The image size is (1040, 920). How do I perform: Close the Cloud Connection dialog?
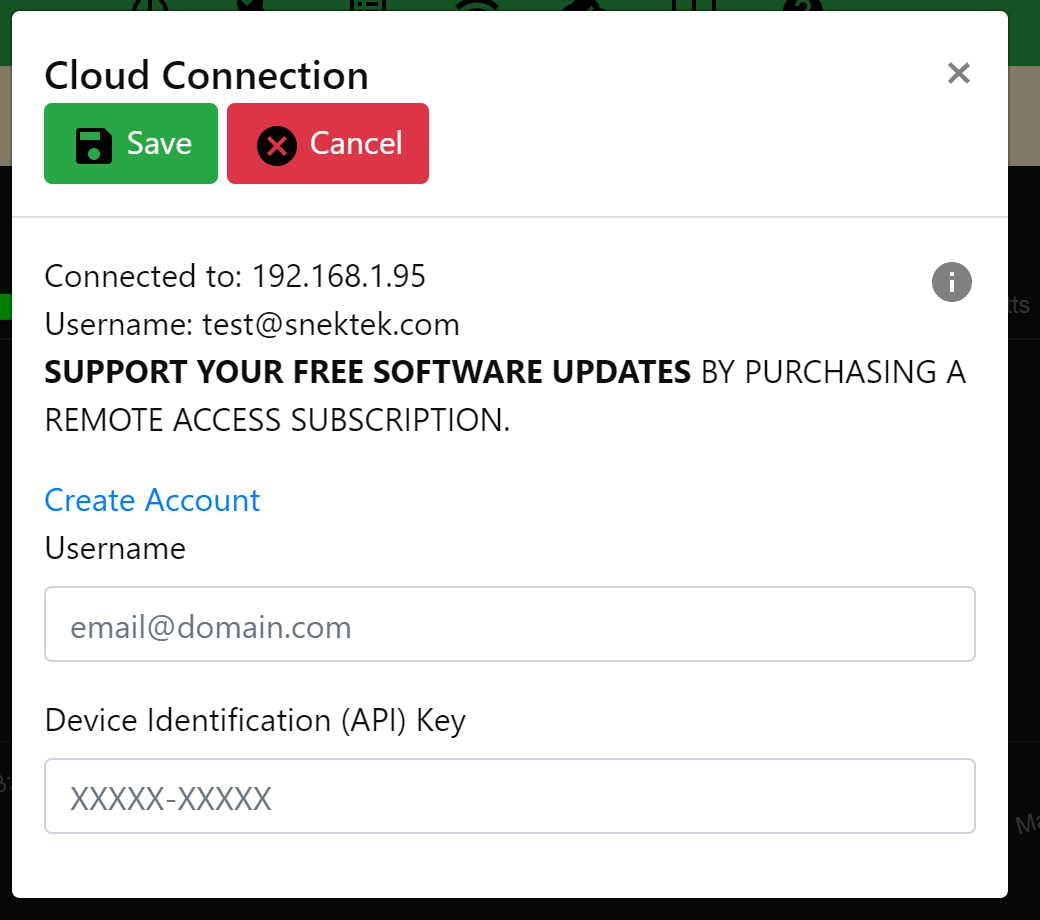coord(958,73)
